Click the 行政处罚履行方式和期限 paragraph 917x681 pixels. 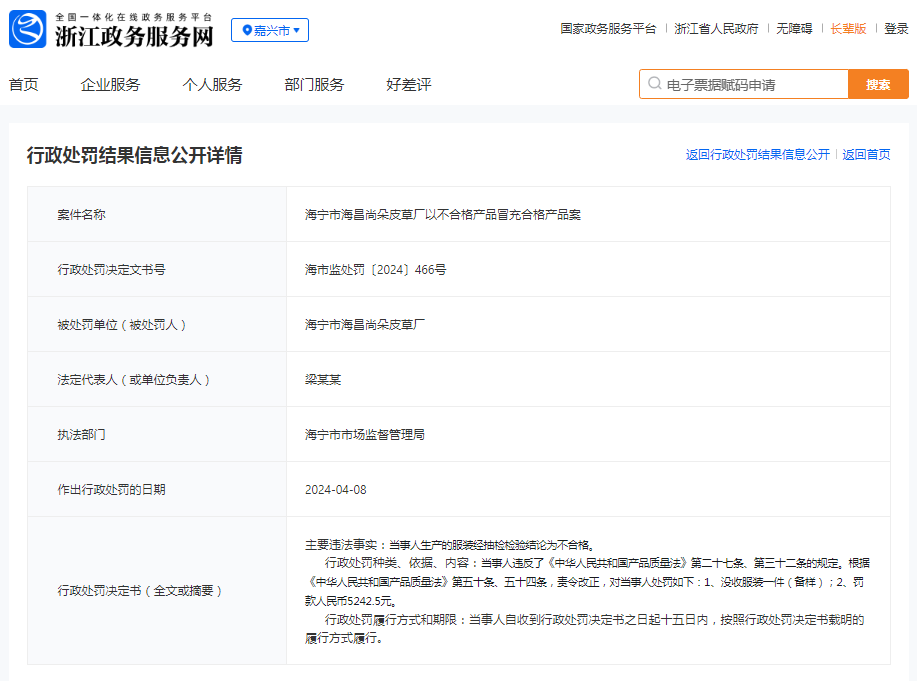tap(585, 629)
